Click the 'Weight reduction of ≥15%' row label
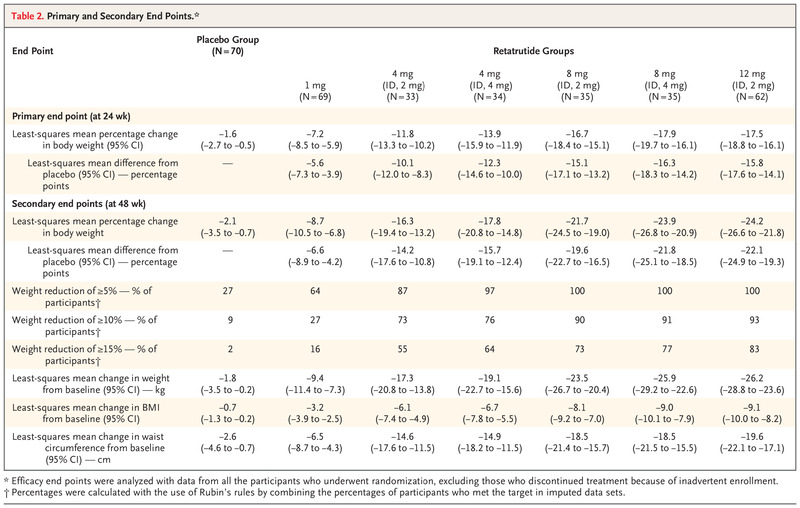 (x=85, y=355)
